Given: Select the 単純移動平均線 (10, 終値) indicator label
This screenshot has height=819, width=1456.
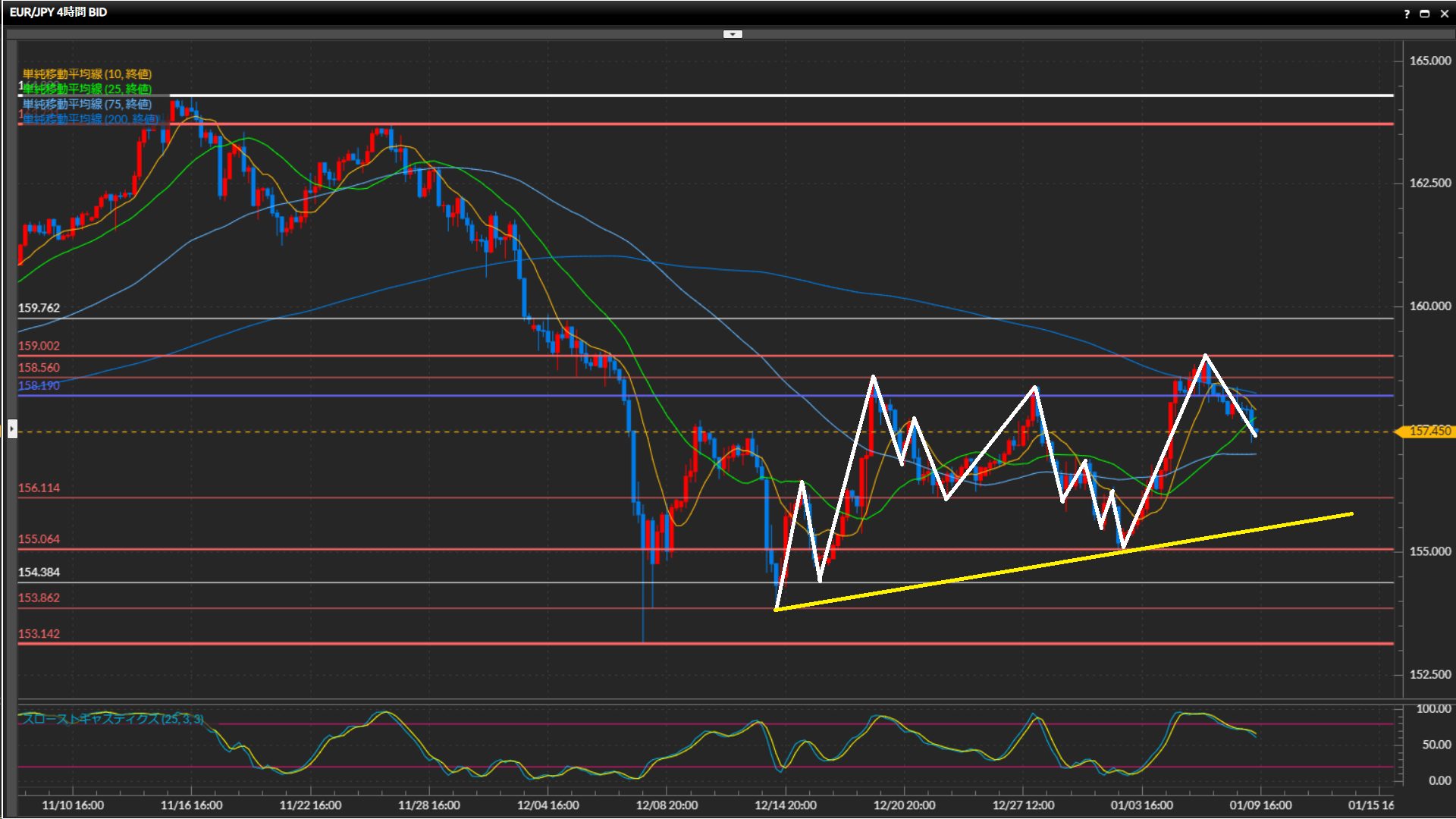Looking at the screenshot, I should (87, 74).
